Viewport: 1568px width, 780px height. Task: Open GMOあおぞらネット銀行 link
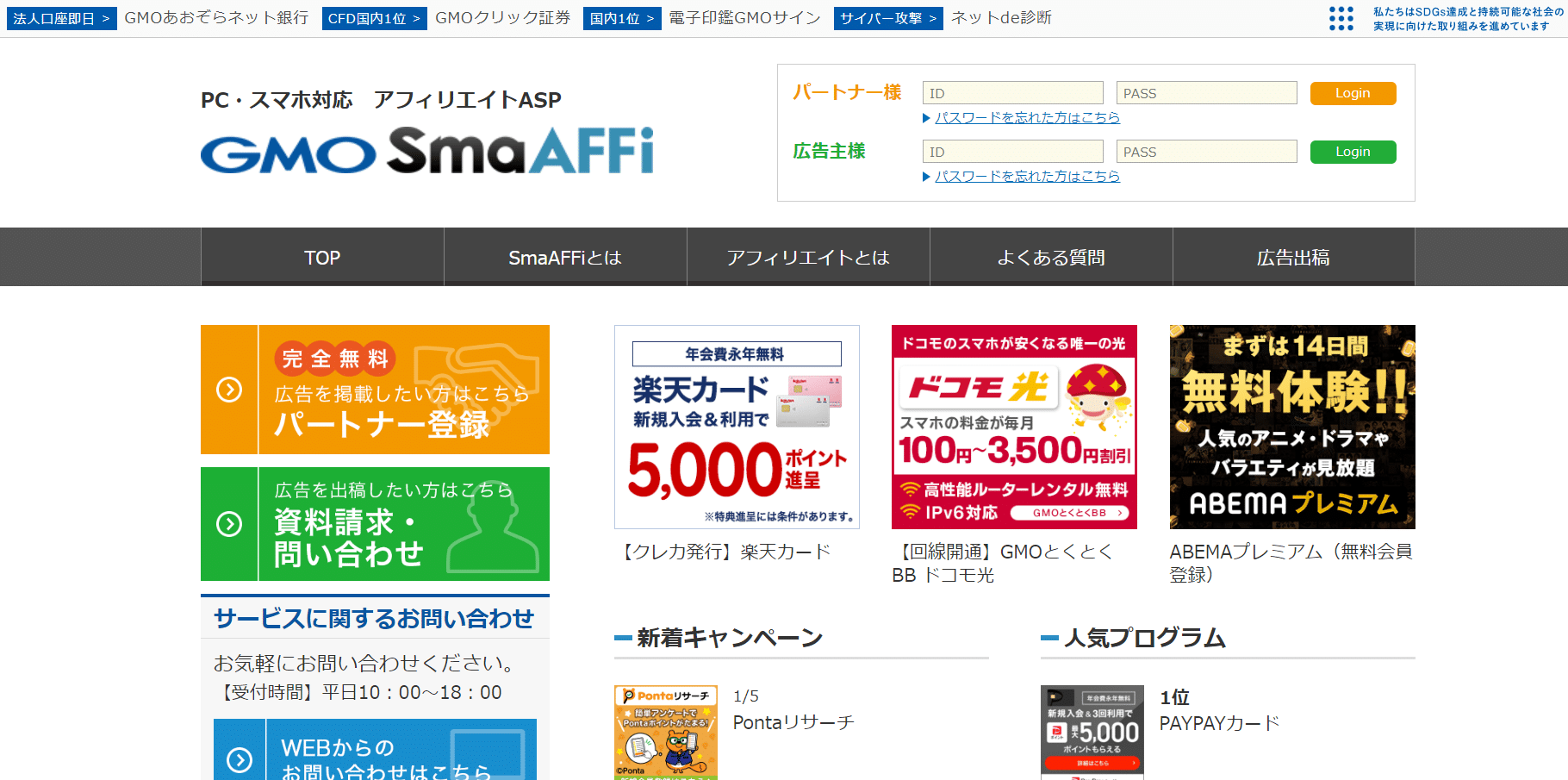point(216,18)
